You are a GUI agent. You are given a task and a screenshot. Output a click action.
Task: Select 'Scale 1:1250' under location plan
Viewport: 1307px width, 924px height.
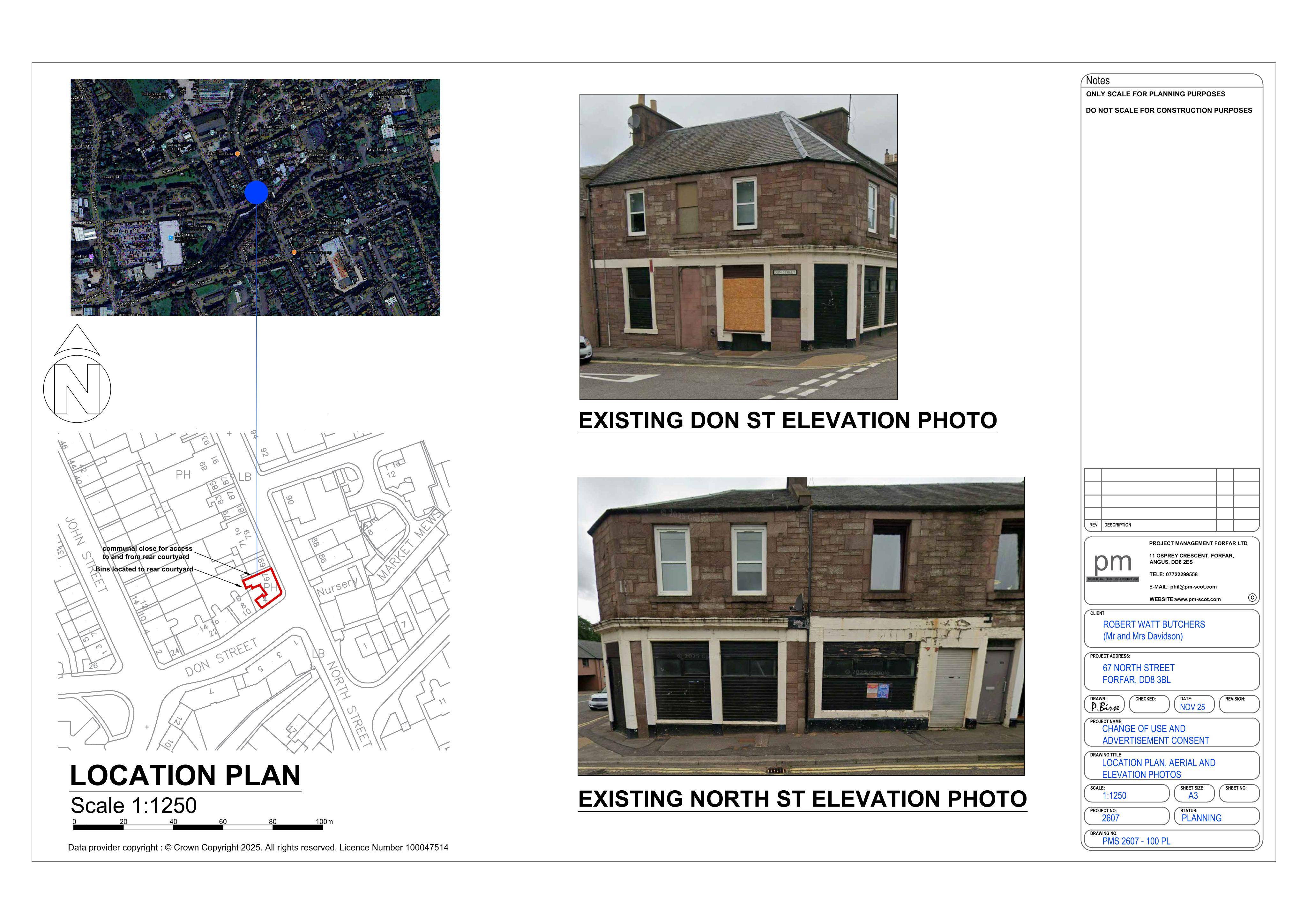[133, 806]
